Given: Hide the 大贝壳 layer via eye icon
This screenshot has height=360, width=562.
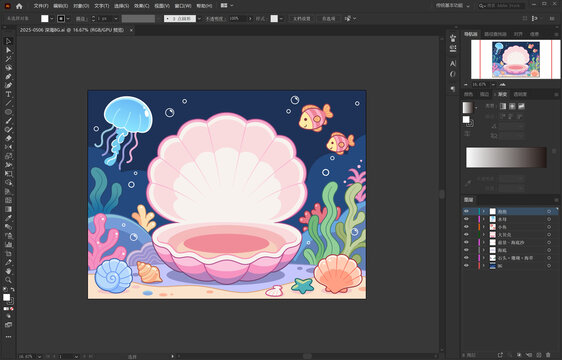Looking at the screenshot, I should pyautogui.click(x=466, y=235).
